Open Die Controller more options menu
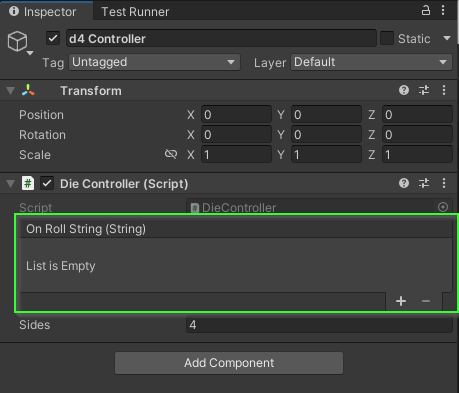 pyautogui.click(x=444, y=183)
